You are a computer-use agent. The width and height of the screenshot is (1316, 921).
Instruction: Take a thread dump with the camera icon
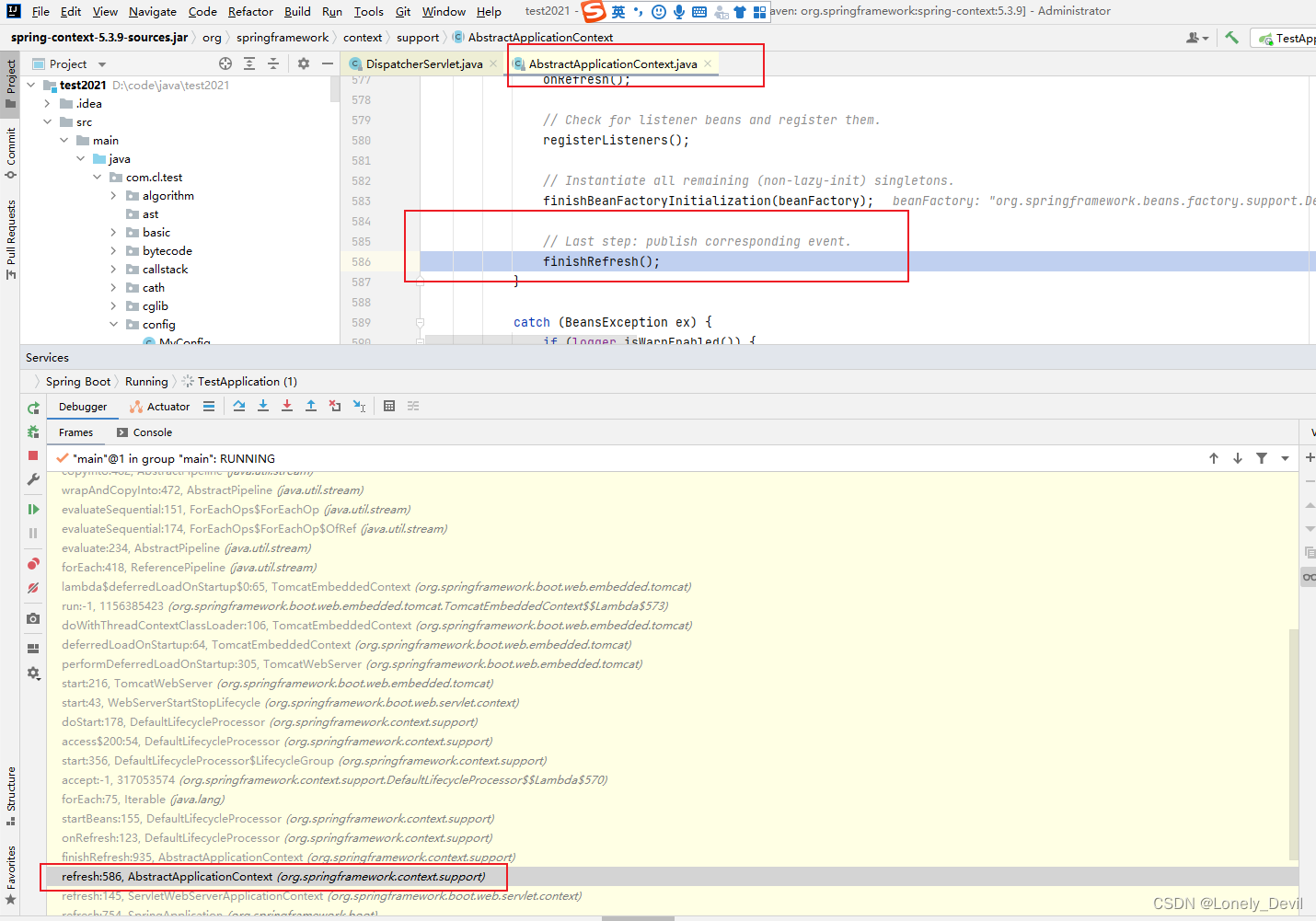click(x=33, y=618)
